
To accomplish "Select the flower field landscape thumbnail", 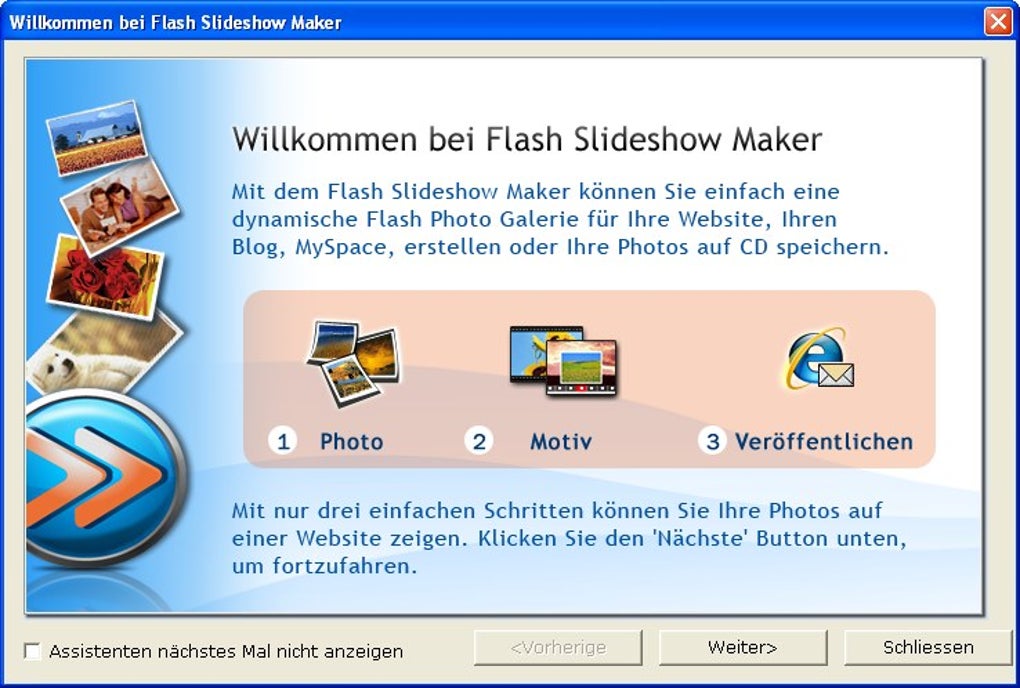I will pos(97,137).
